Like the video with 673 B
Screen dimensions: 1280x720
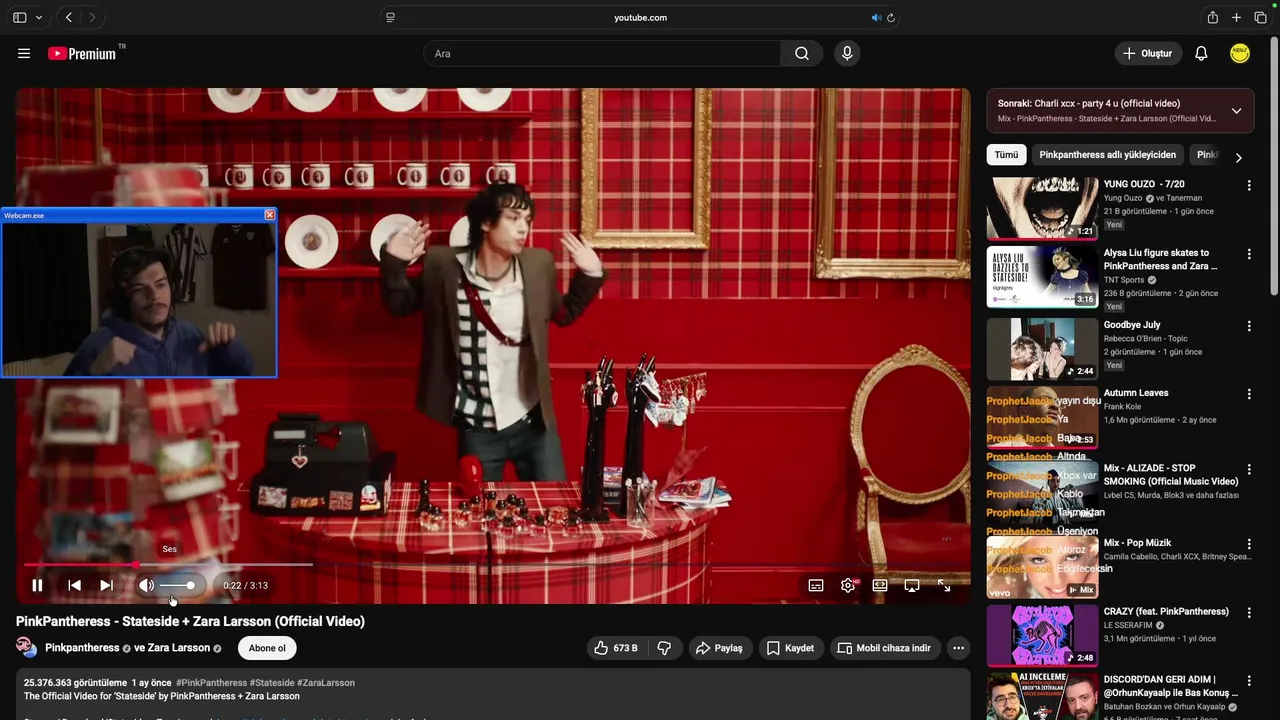tap(616, 648)
